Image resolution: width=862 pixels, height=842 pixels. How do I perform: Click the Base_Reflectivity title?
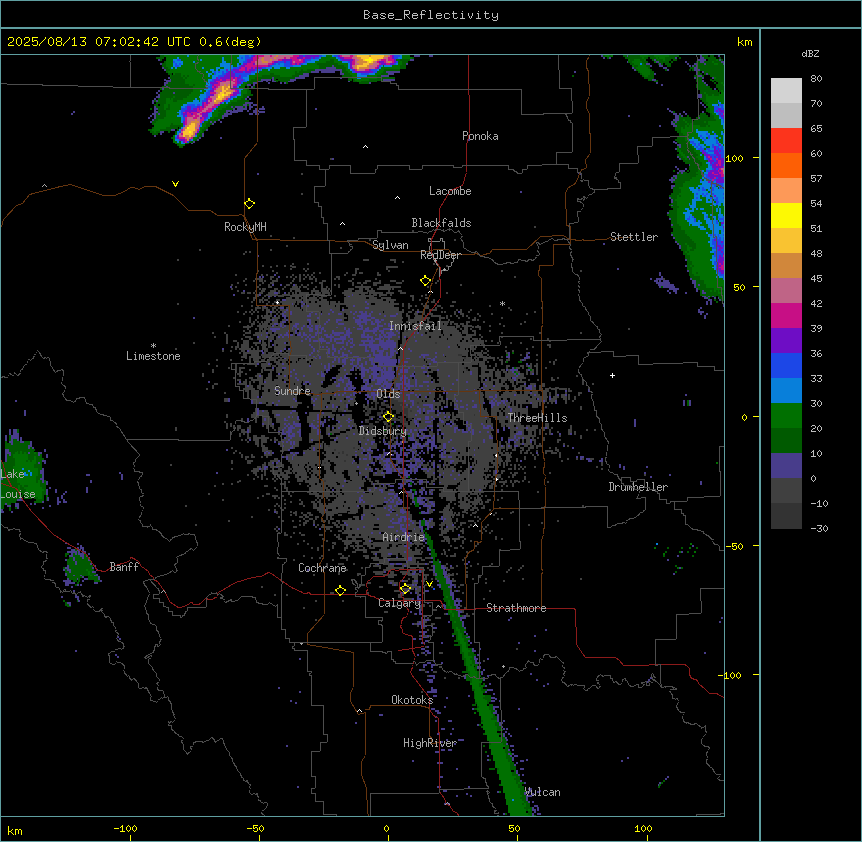[431, 15]
